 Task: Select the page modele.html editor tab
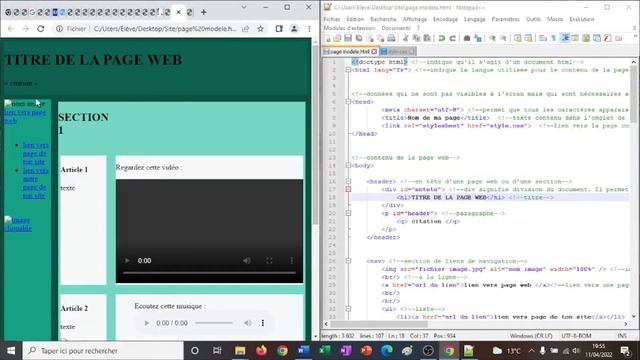pos(349,51)
